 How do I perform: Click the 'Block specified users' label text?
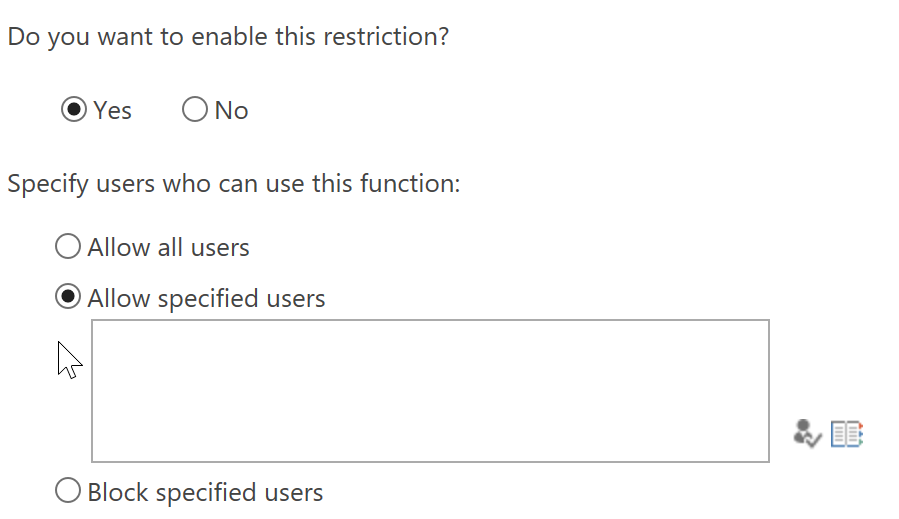[x=205, y=493]
